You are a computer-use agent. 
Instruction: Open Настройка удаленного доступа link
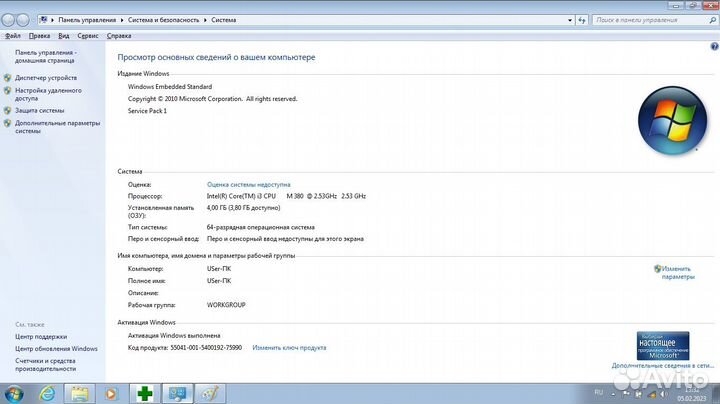tap(48, 94)
